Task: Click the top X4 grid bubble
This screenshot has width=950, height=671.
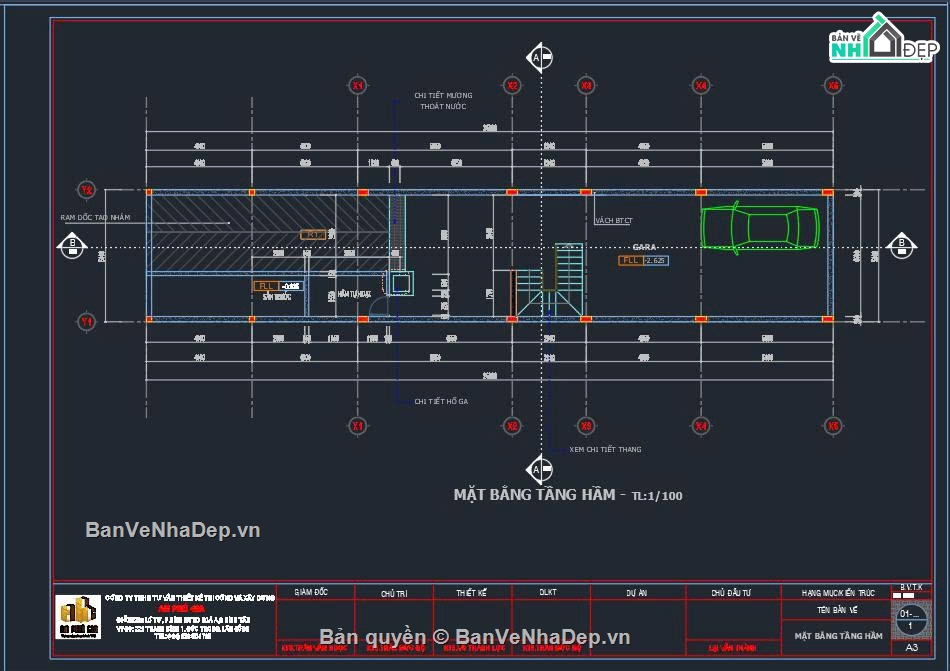Action: [x=701, y=85]
